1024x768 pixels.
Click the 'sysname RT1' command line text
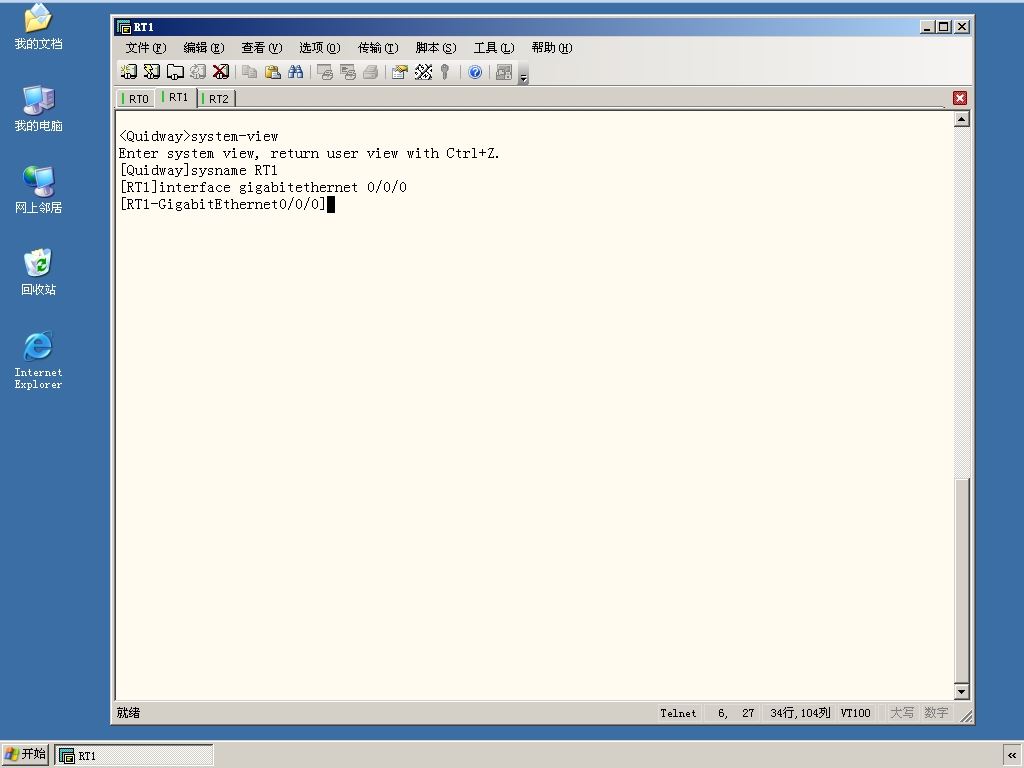234,170
